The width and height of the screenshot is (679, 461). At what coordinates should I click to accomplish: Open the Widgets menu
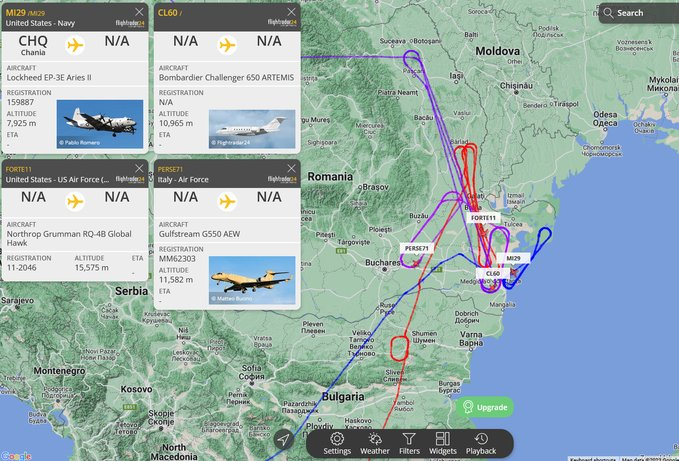point(443,444)
